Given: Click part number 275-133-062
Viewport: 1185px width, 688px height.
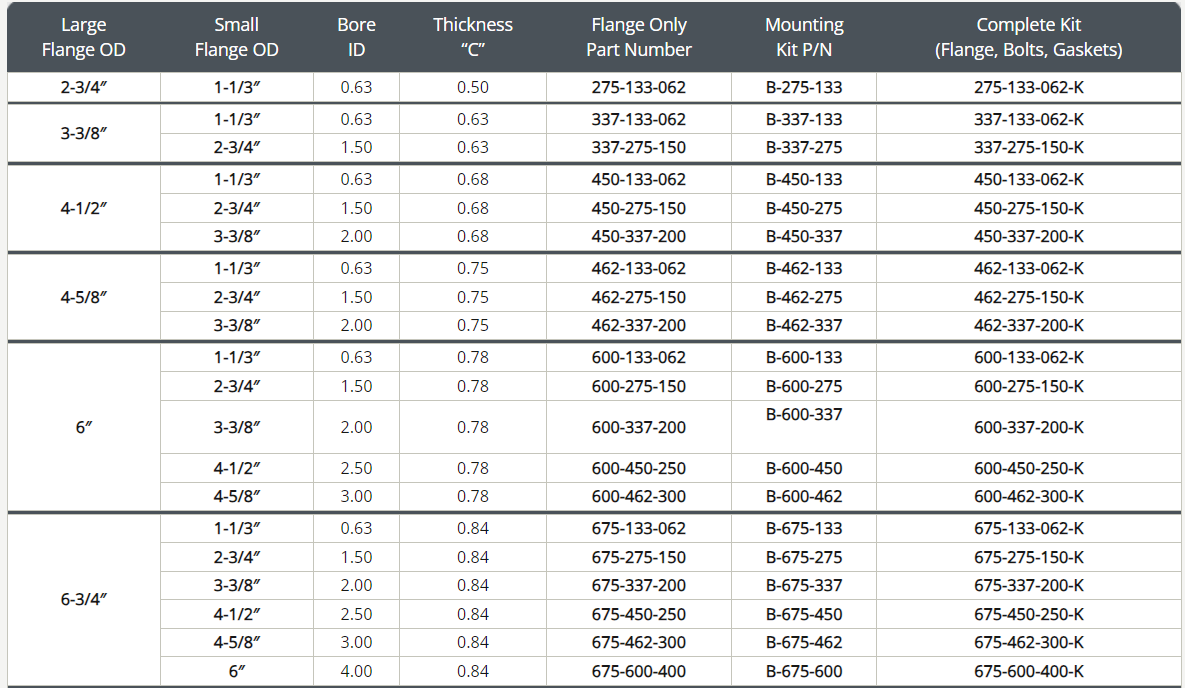Looking at the screenshot, I should pos(639,87).
